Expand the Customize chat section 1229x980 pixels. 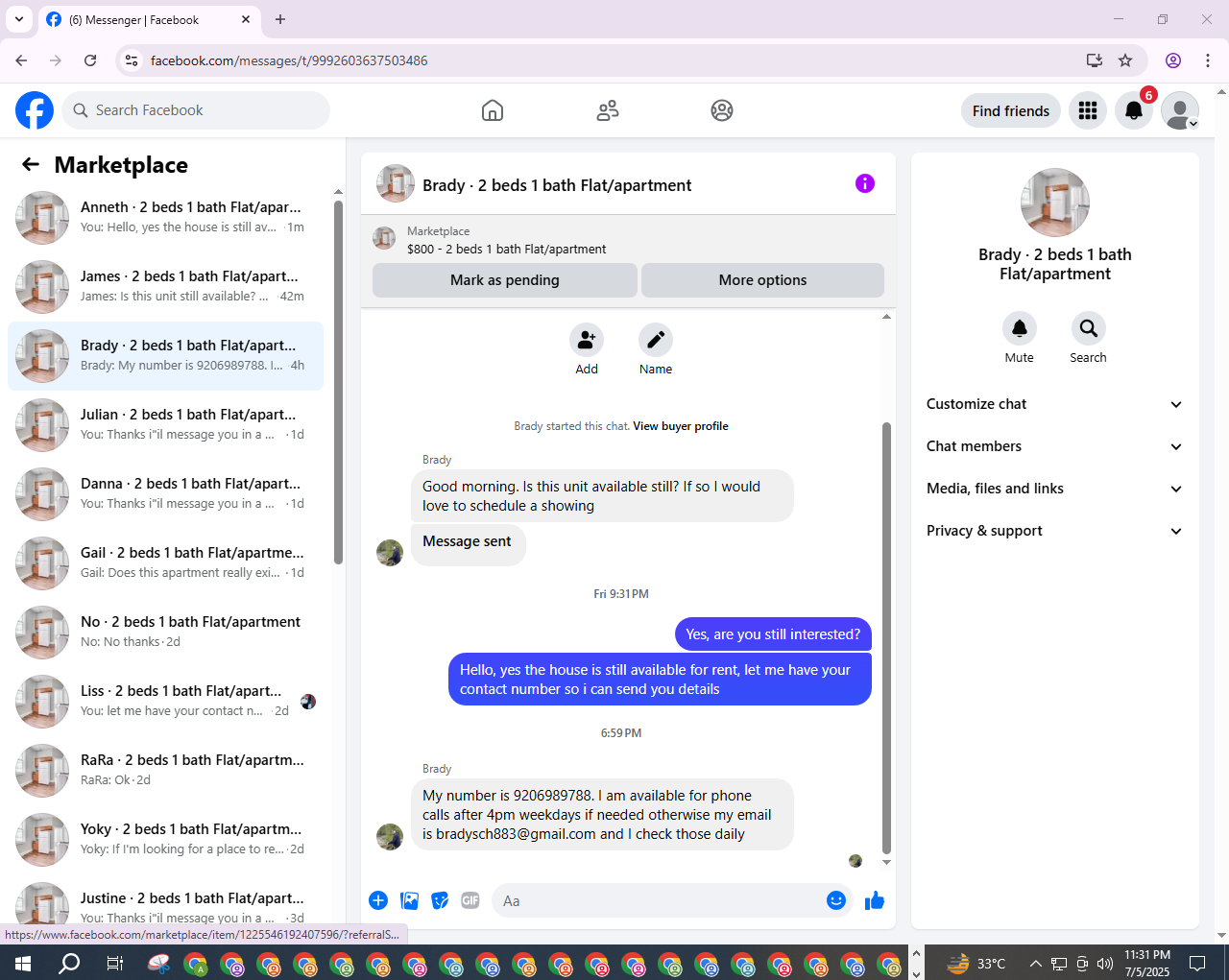tap(1054, 404)
